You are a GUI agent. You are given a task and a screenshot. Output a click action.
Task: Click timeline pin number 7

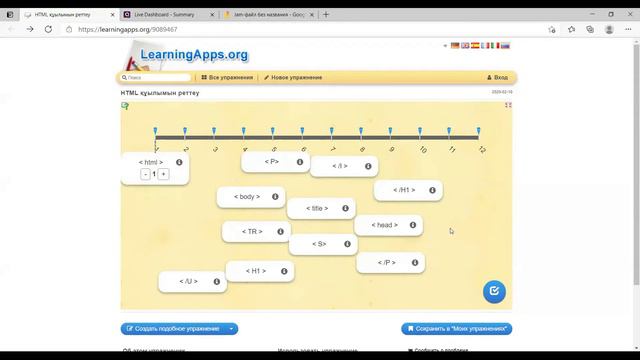pyautogui.click(x=331, y=131)
